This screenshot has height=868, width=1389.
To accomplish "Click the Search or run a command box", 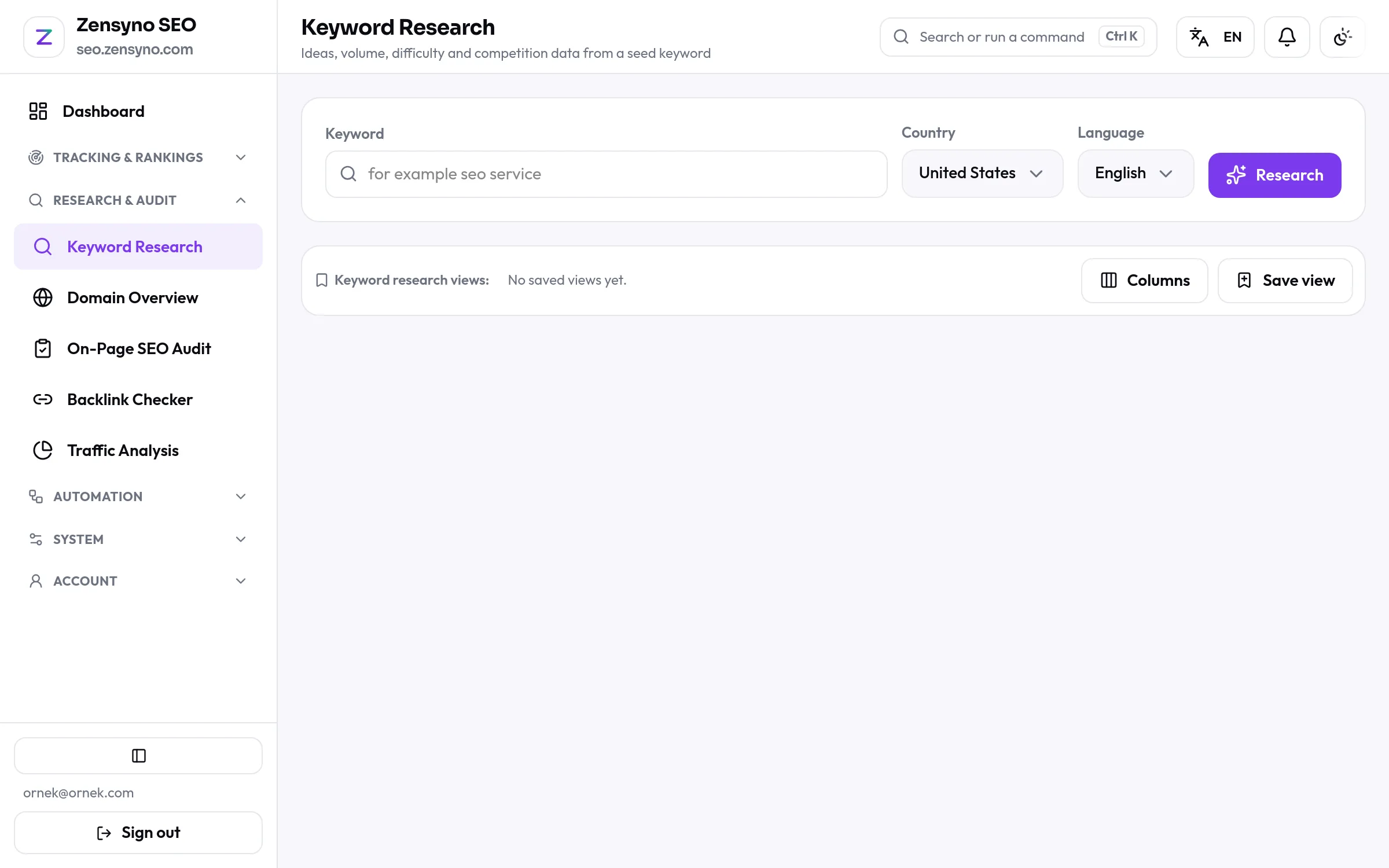I will tap(1018, 37).
